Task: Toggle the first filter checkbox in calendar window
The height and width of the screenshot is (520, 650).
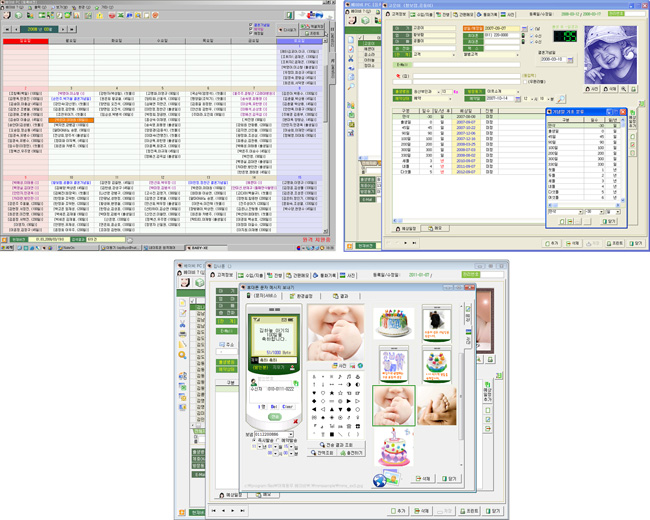Action: coord(251,25)
